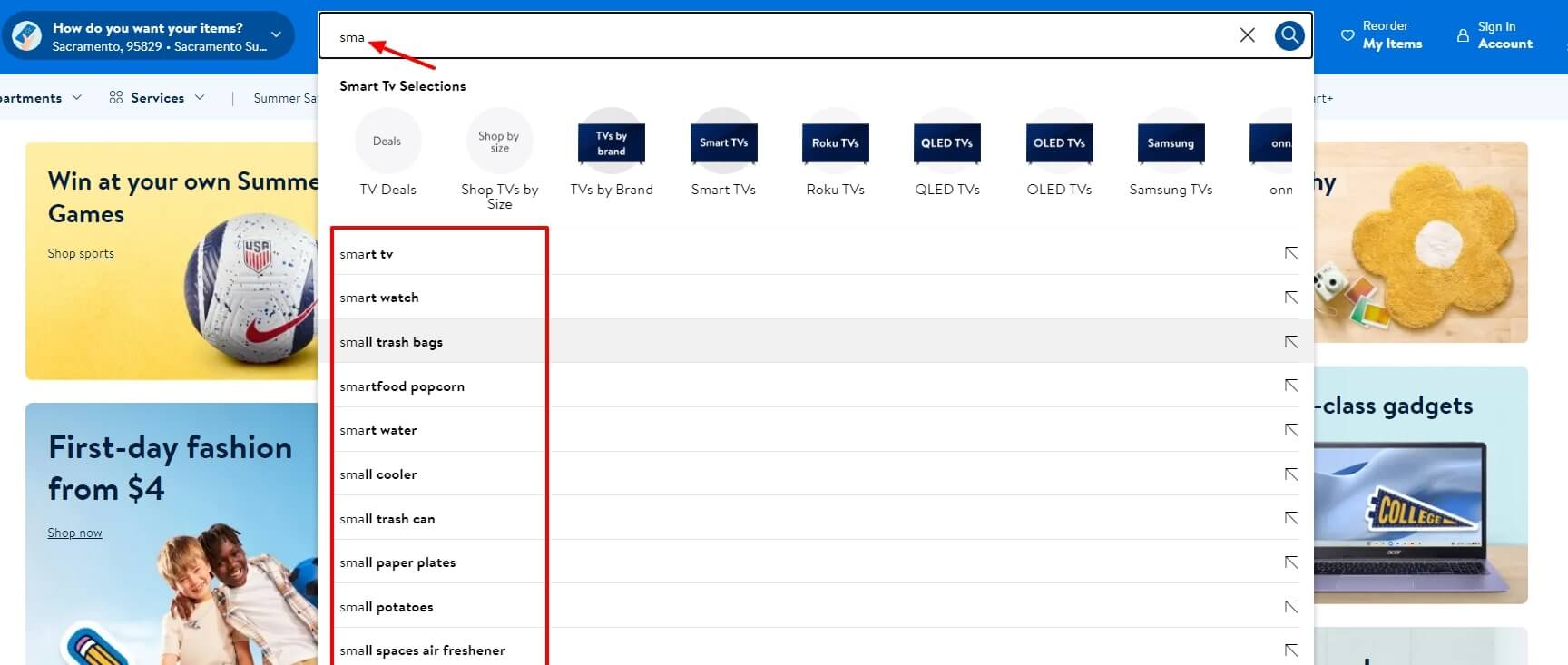Click the Reorder My Items heart icon
Viewport: 1568px width, 665px height.
coord(1347,35)
